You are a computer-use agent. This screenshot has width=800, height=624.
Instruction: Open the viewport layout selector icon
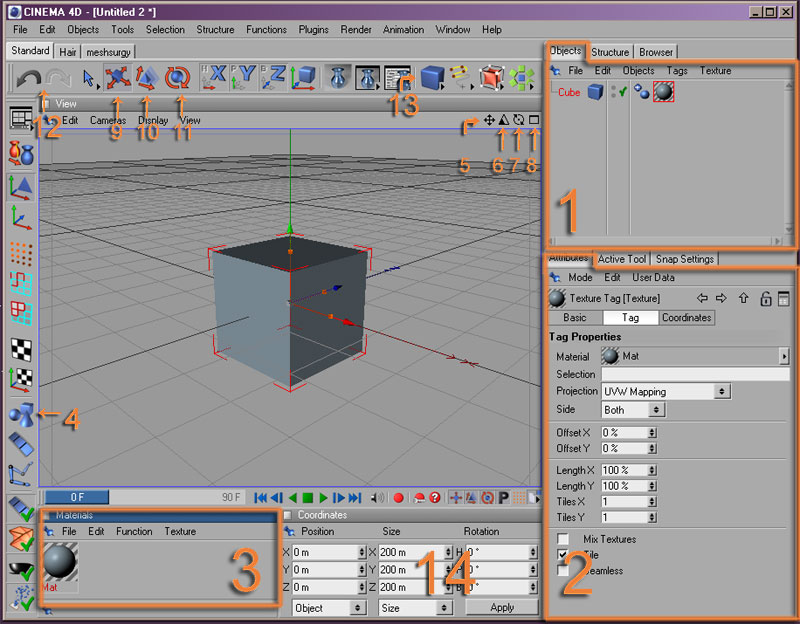click(x=20, y=118)
